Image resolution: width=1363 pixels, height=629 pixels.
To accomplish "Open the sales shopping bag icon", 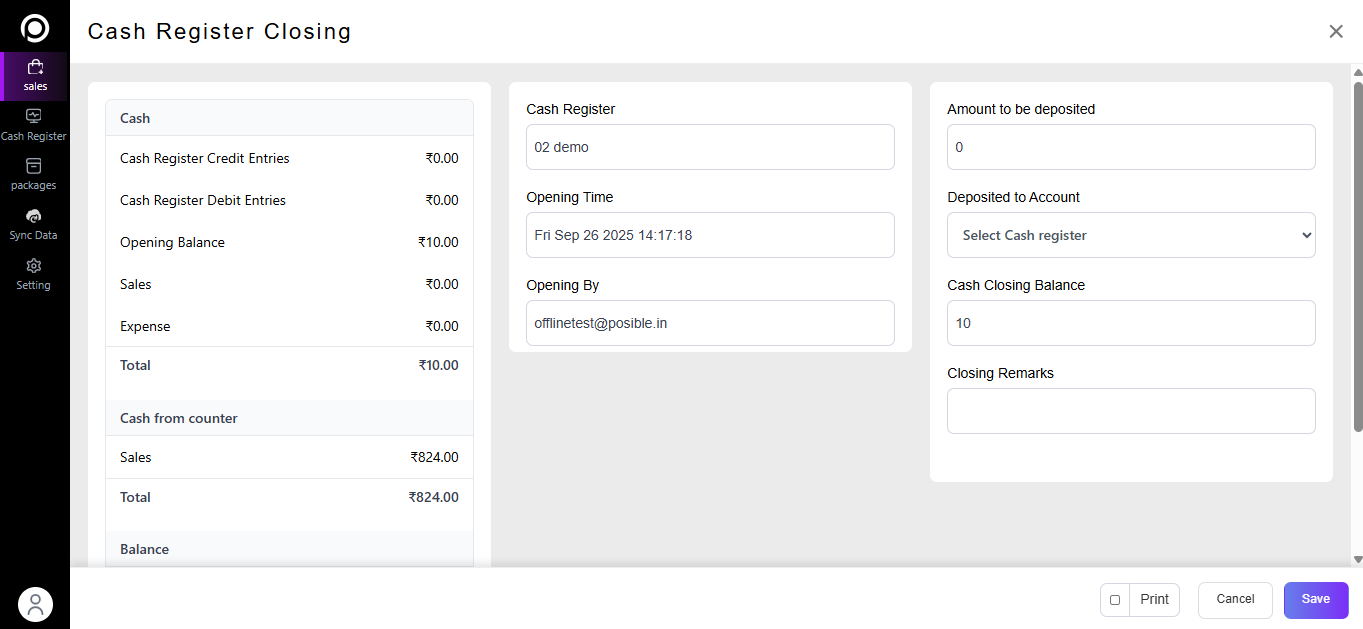I will (x=35, y=68).
